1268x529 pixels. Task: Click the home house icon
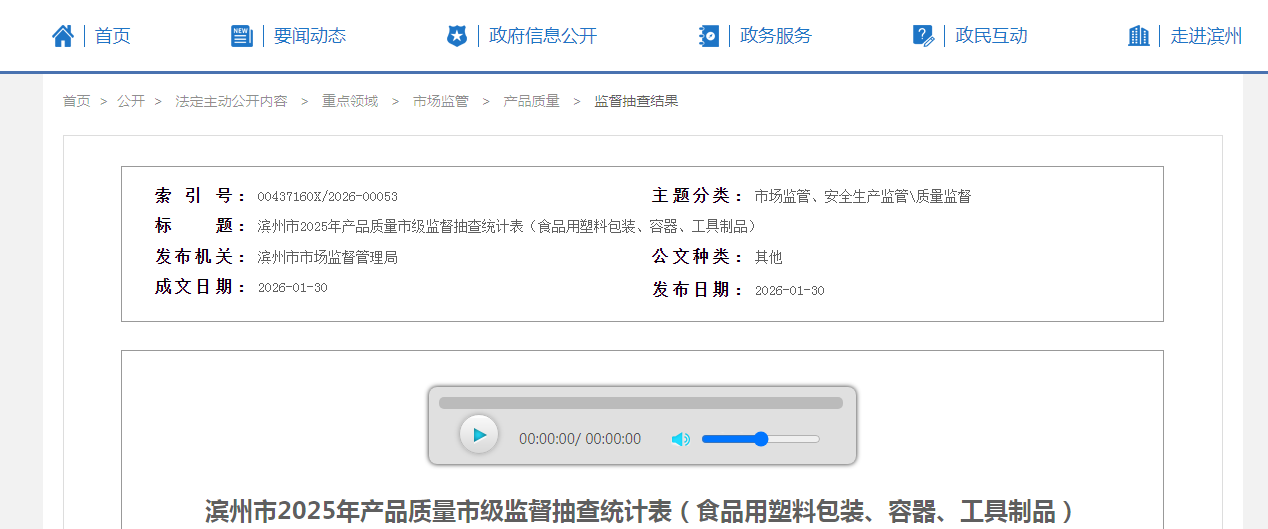pyautogui.click(x=63, y=36)
